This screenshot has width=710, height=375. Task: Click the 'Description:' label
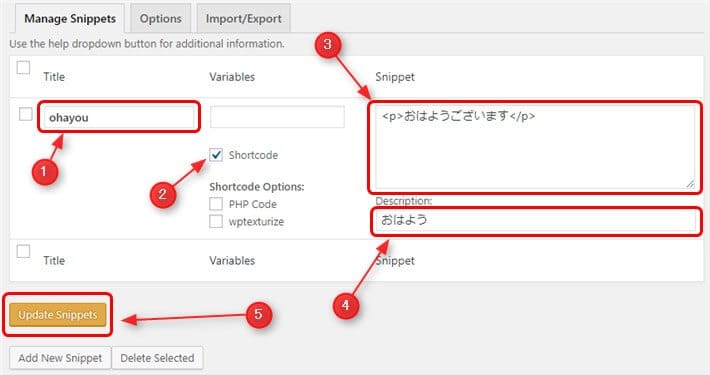[x=403, y=201]
